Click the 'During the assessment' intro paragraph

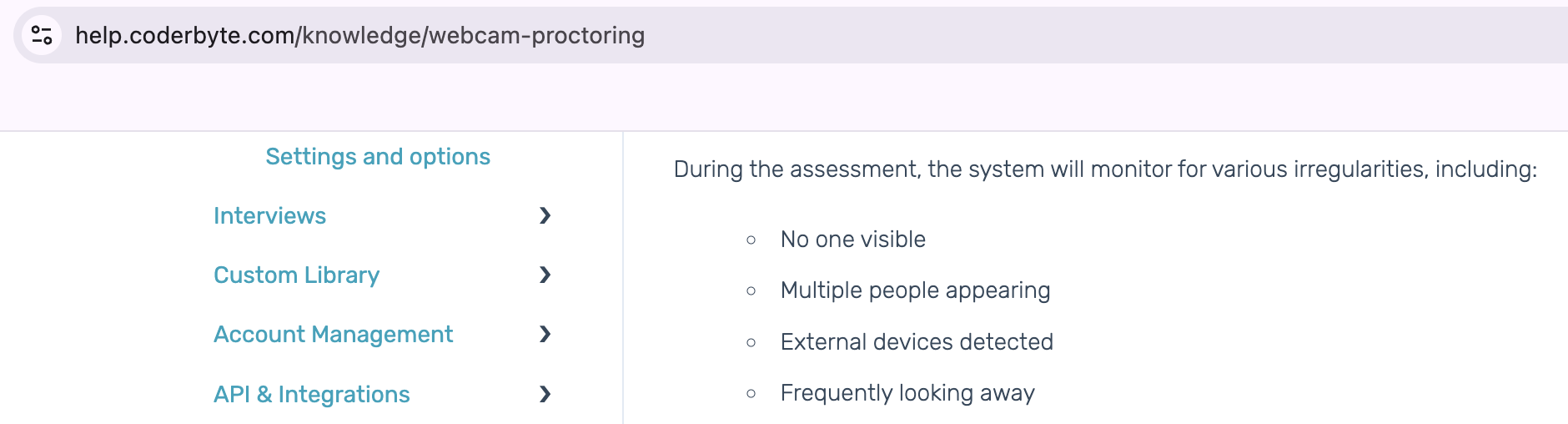1104,169
